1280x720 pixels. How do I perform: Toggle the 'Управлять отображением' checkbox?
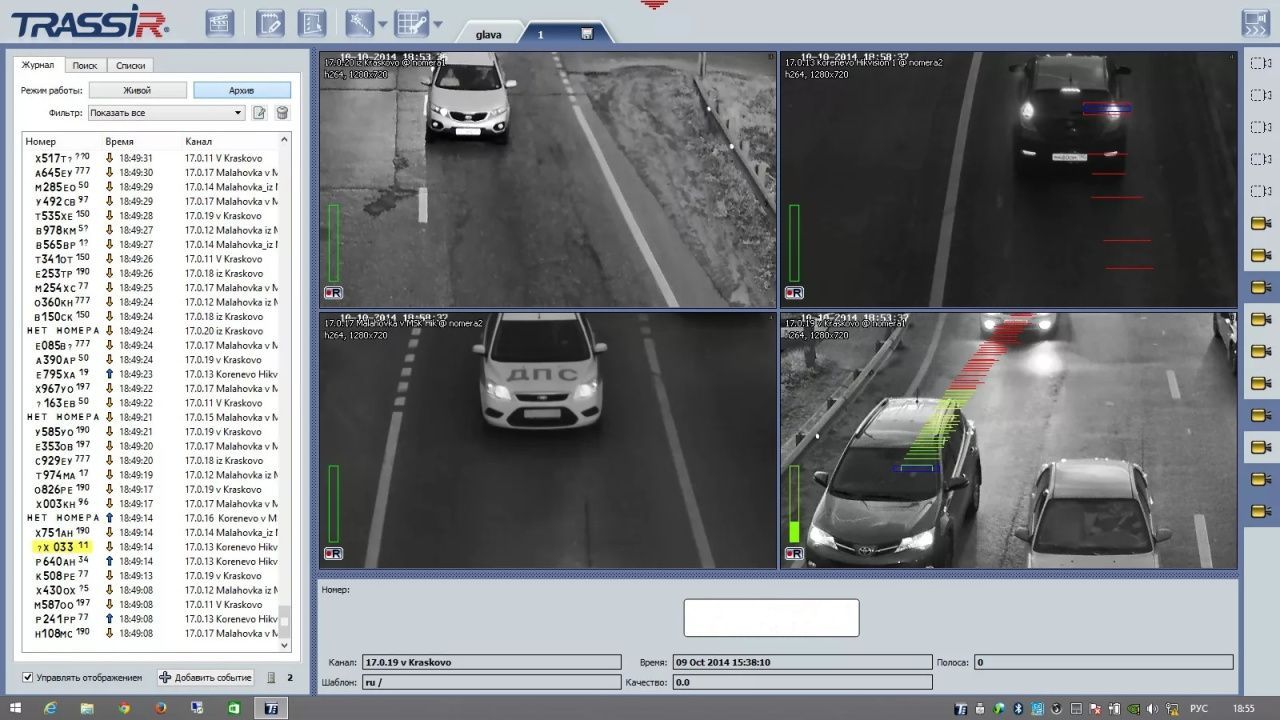coord(28,678)
